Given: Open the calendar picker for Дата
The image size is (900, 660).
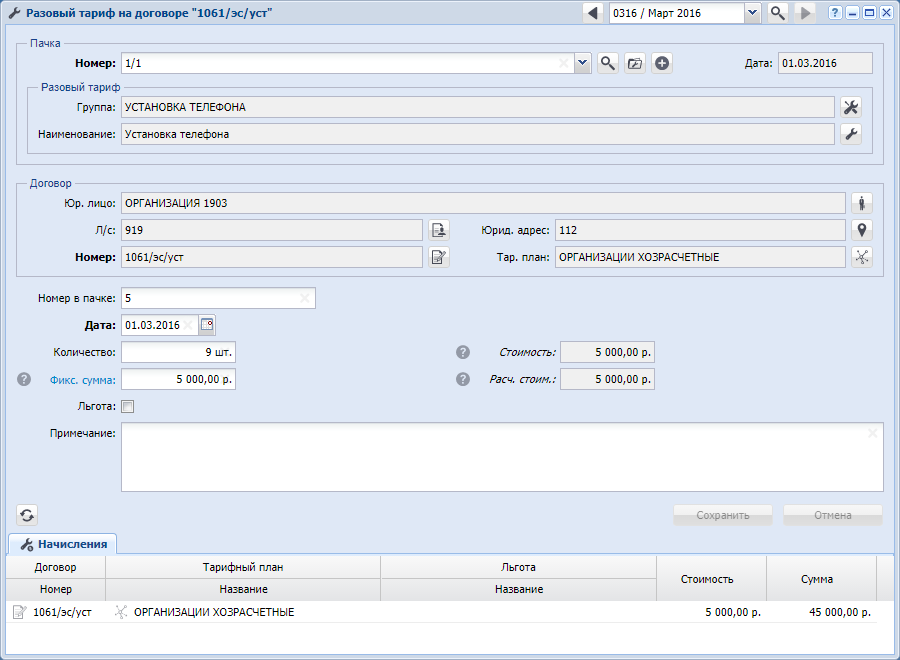Looking at the screenshot, I should point(207,325).
